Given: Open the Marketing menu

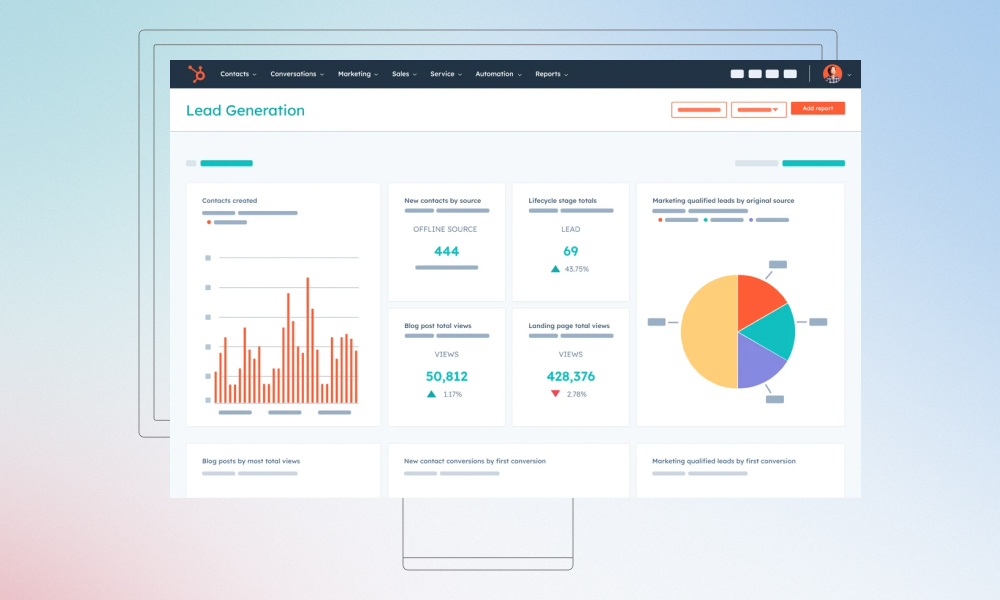Looking at the screenshot, I should point(357,73).
